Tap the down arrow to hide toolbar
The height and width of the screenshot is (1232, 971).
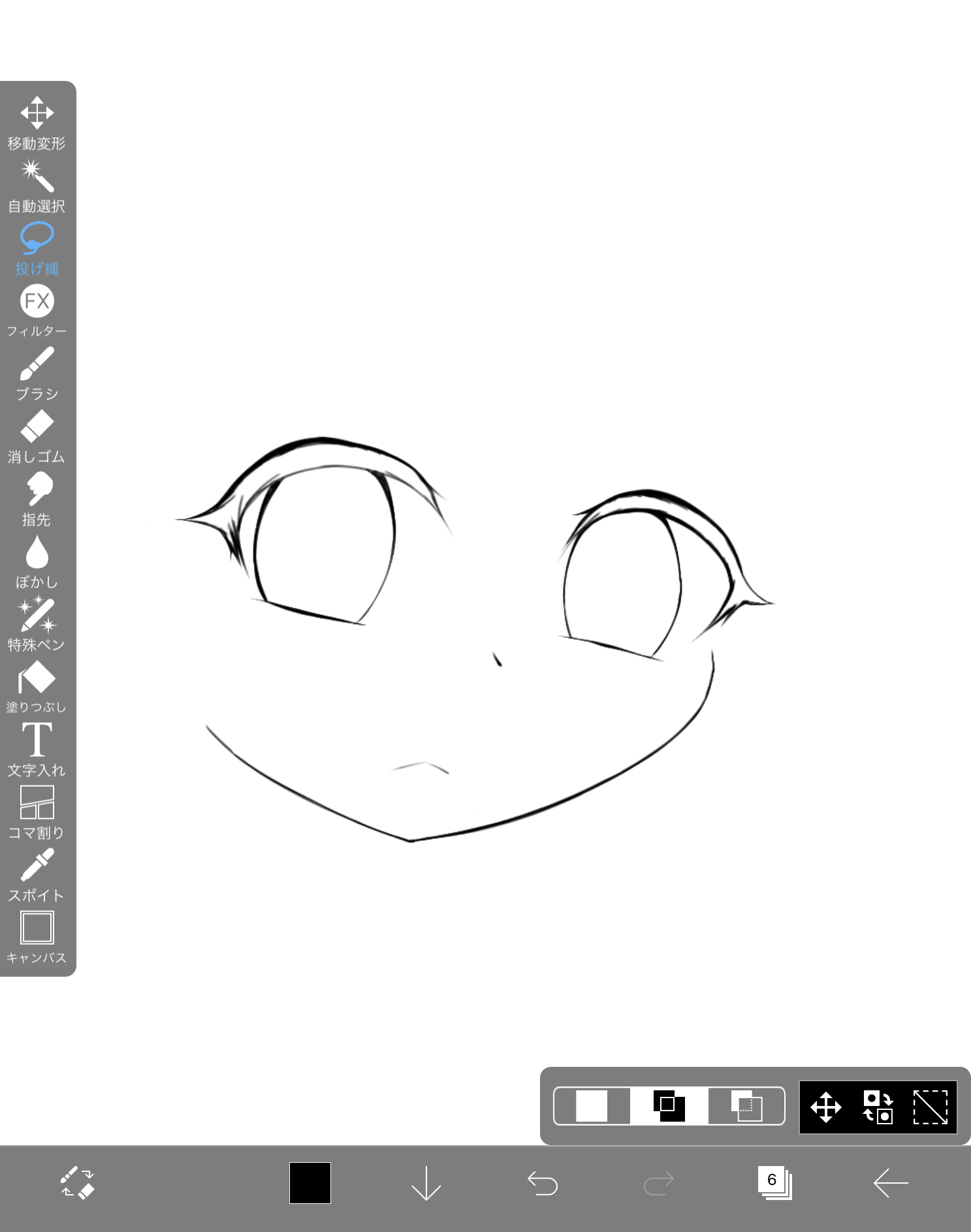tap(426, 1182)
